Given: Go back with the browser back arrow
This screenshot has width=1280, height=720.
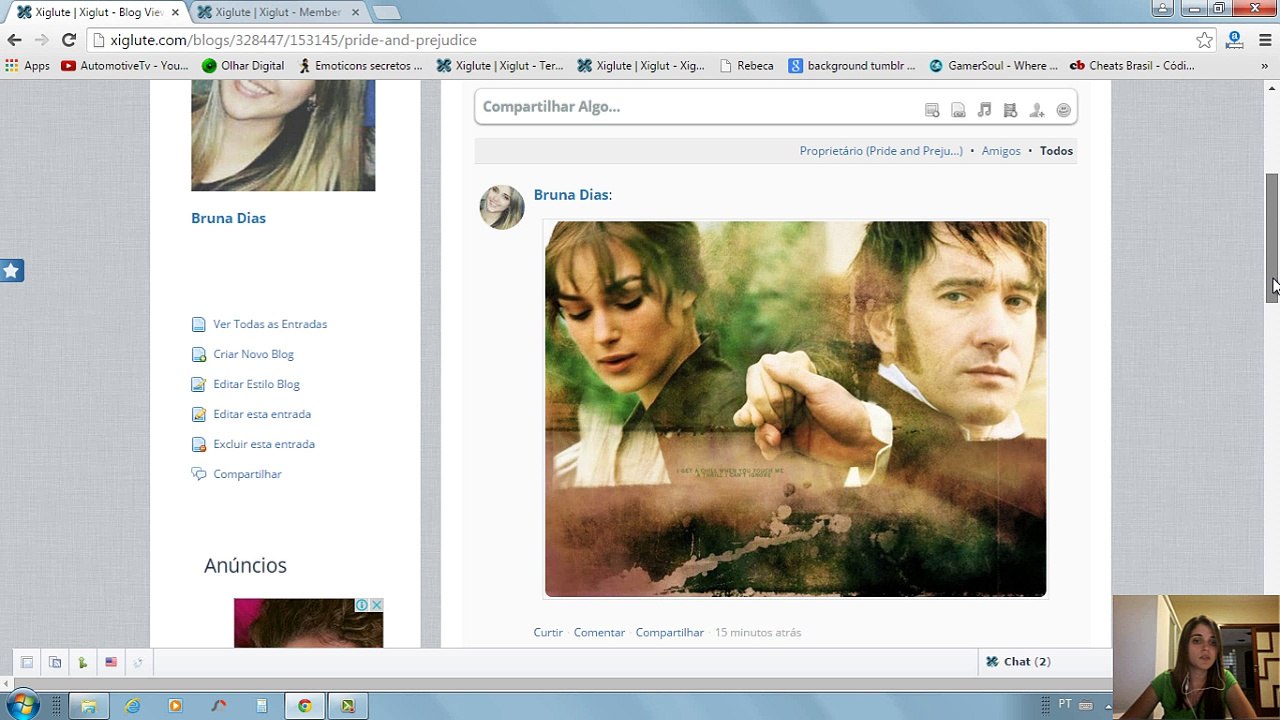Looking at the screenshot, I should [x=14, y=40].
